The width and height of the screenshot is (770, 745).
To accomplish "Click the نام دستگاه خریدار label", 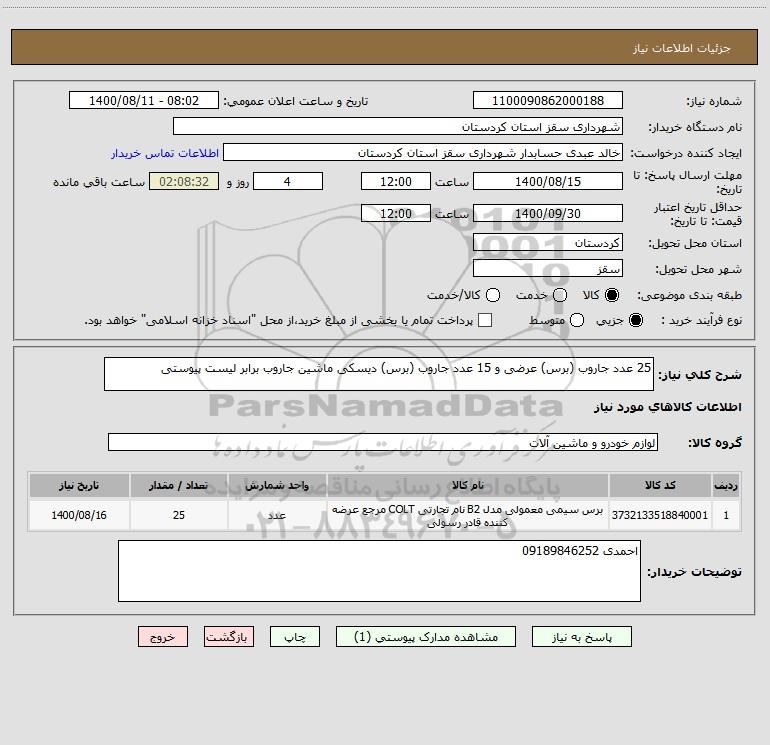I will (x=695, y=128).
